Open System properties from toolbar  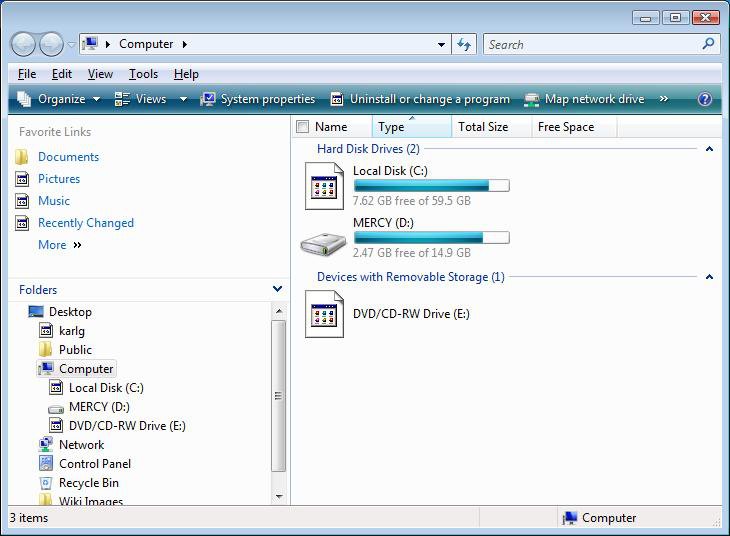tap(257, 99)
